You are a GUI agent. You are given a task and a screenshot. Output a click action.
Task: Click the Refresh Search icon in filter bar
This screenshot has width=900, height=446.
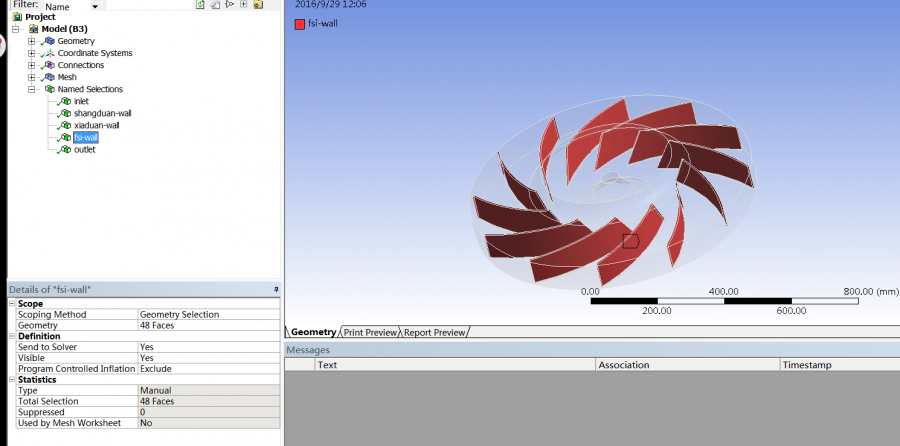(x=200, y=4)
